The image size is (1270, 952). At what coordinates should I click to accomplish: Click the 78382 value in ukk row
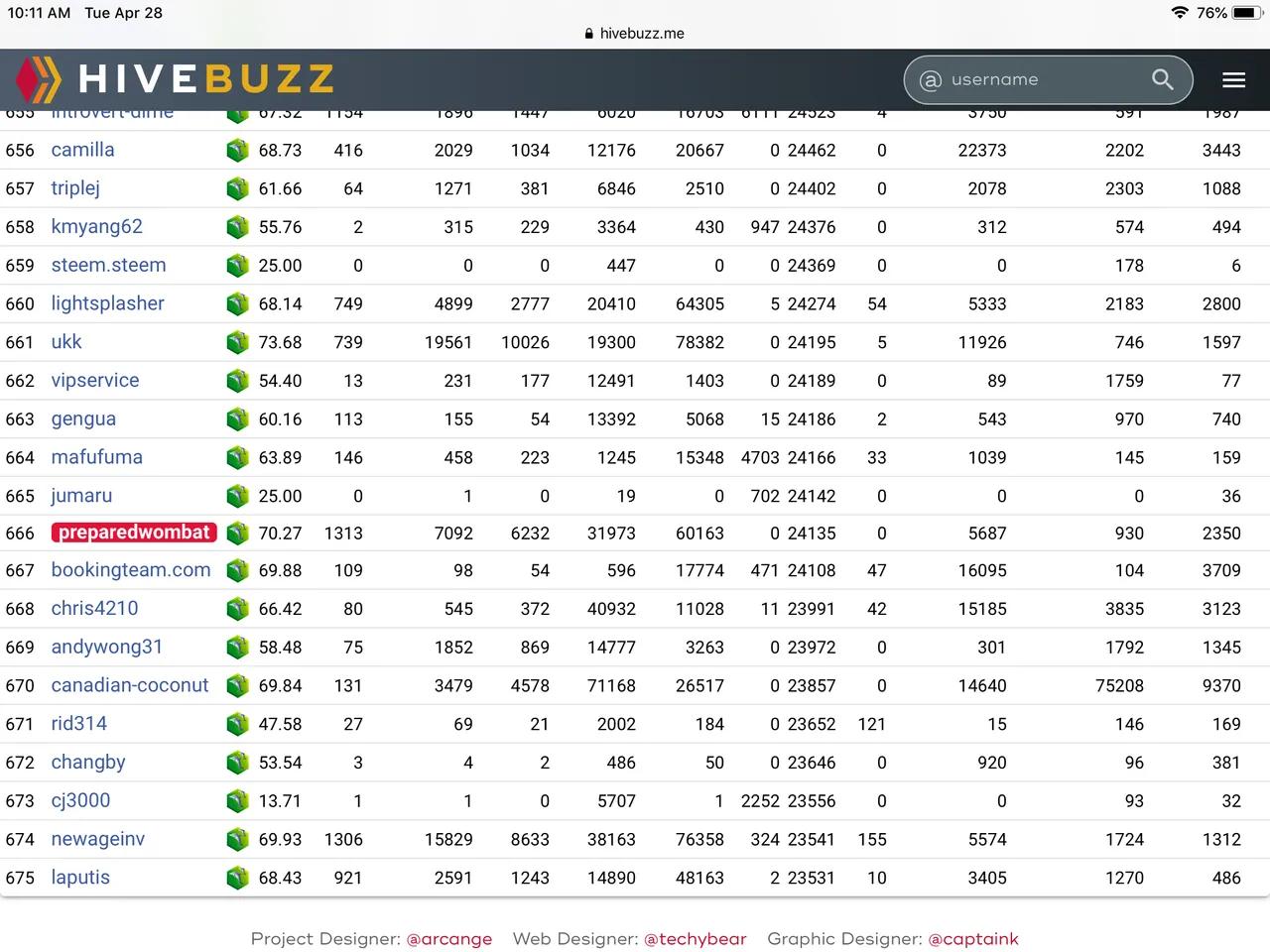pos(699,342)
